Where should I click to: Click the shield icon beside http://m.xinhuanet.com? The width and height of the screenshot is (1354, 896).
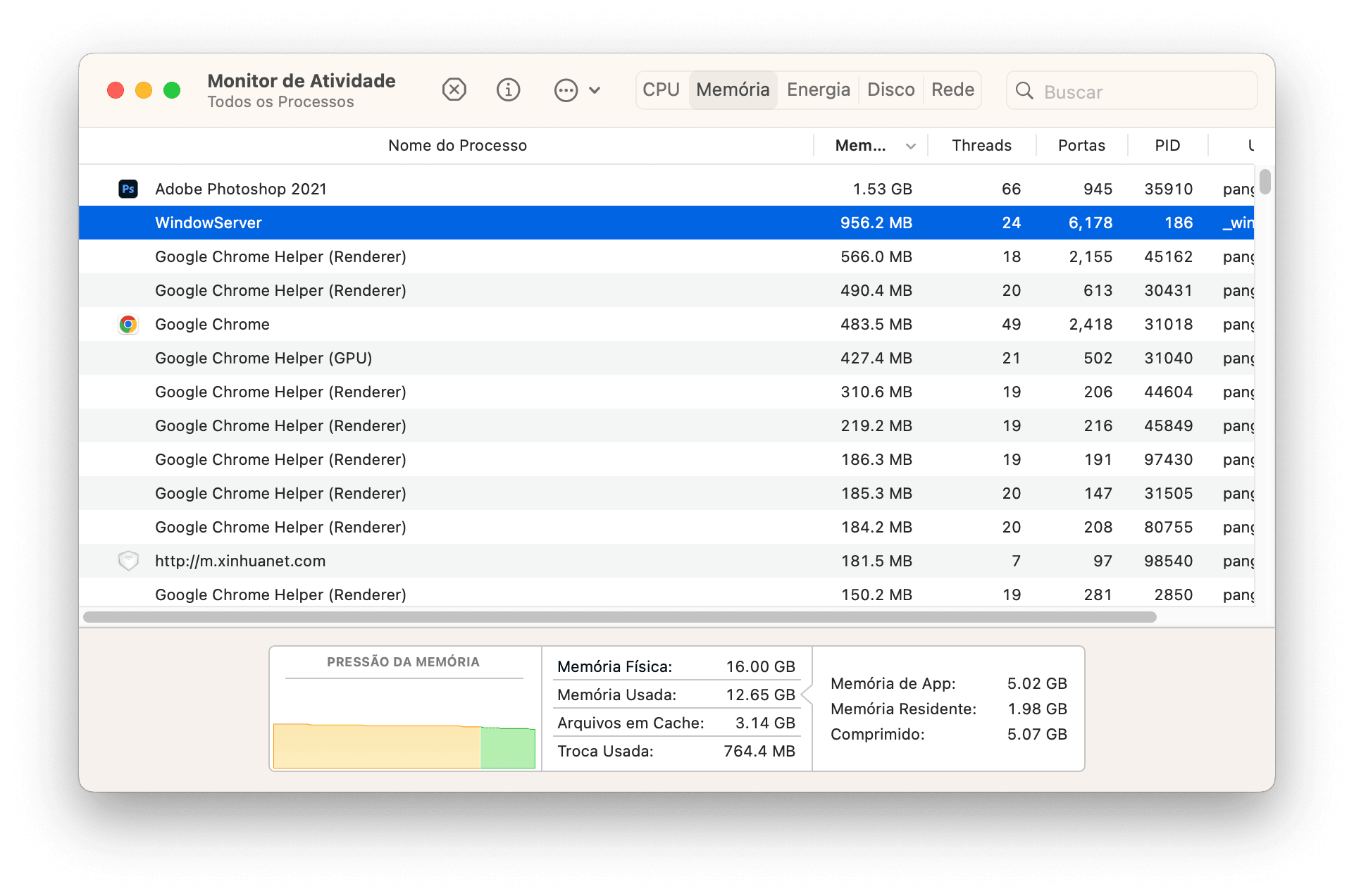[x=128, y=561]
